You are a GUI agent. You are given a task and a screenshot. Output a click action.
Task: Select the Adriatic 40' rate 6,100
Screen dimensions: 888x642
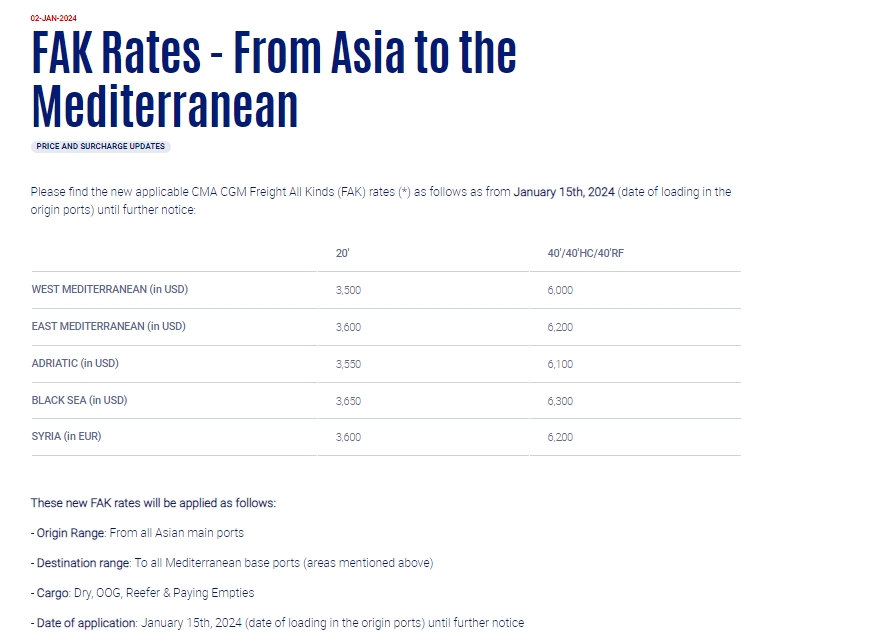[x=560, y=364]
